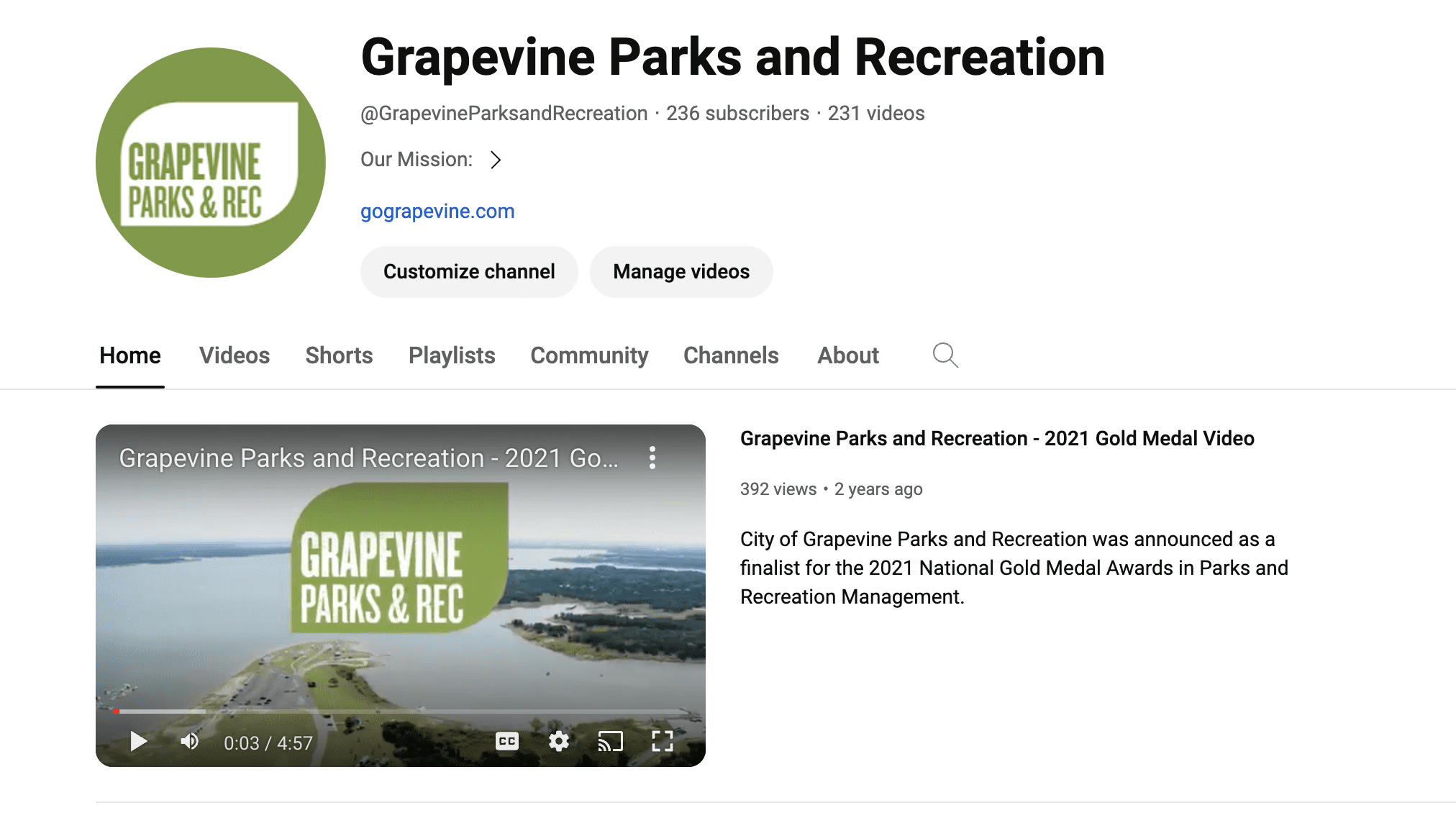Go to the Playlists tab
Viewport: 1456px width, 813px height.
pos(452,355)
